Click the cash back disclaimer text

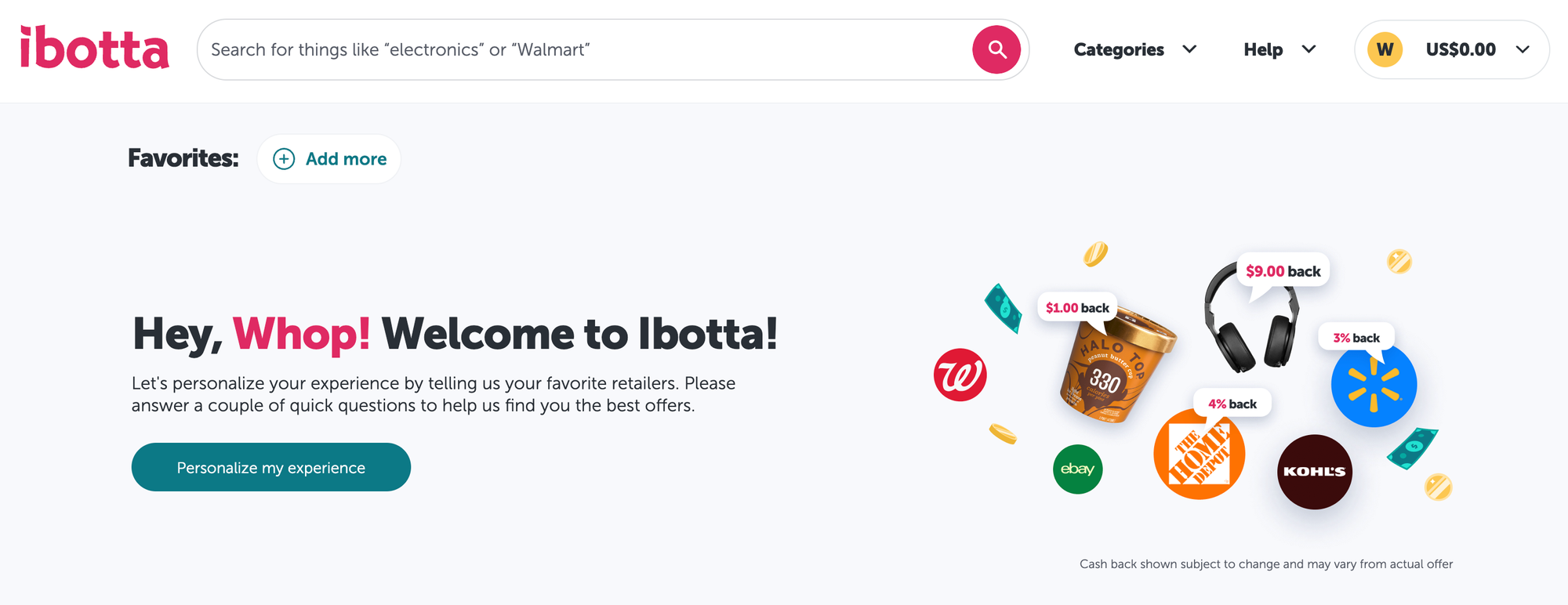click(x=1265, y=563)
